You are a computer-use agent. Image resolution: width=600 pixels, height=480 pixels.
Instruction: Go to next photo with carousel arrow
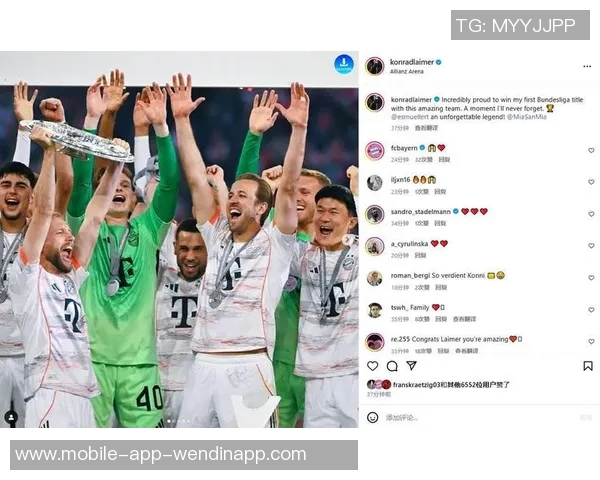tap(348, 240)
